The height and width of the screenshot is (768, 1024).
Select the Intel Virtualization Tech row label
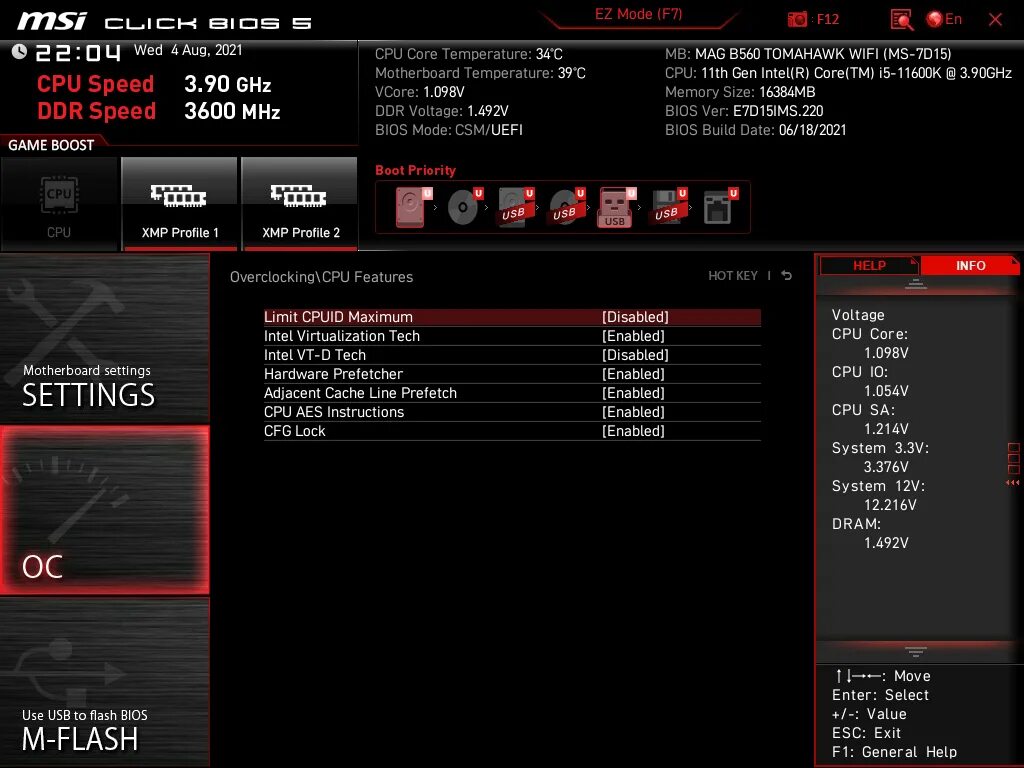coord(342,336)
